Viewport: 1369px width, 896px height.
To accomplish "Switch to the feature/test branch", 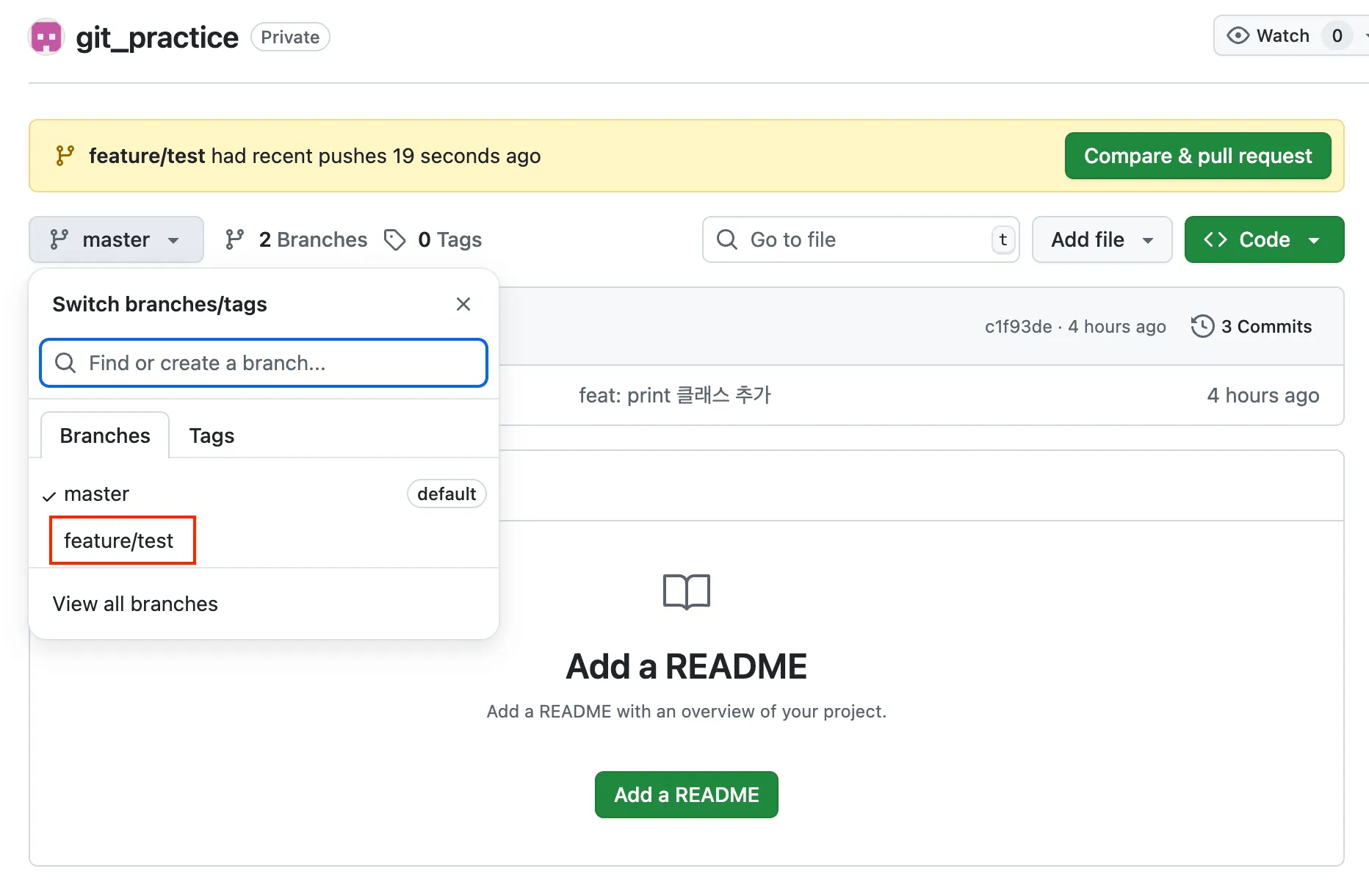I will 119,541.
